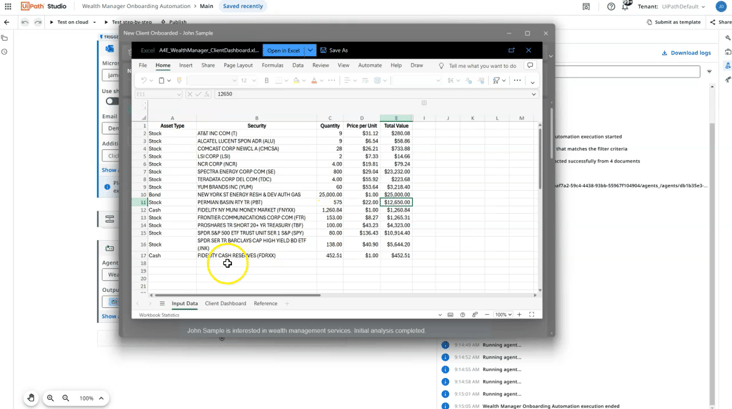Pop out the Excel viewer to new window

click(512, 50)
